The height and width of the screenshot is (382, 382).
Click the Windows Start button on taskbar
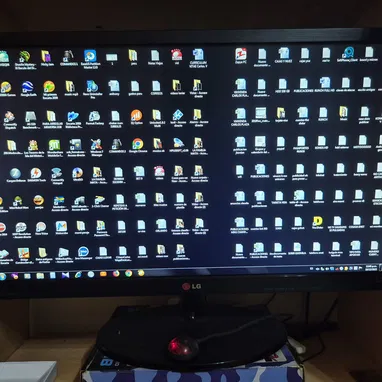(x=3, y=276)
